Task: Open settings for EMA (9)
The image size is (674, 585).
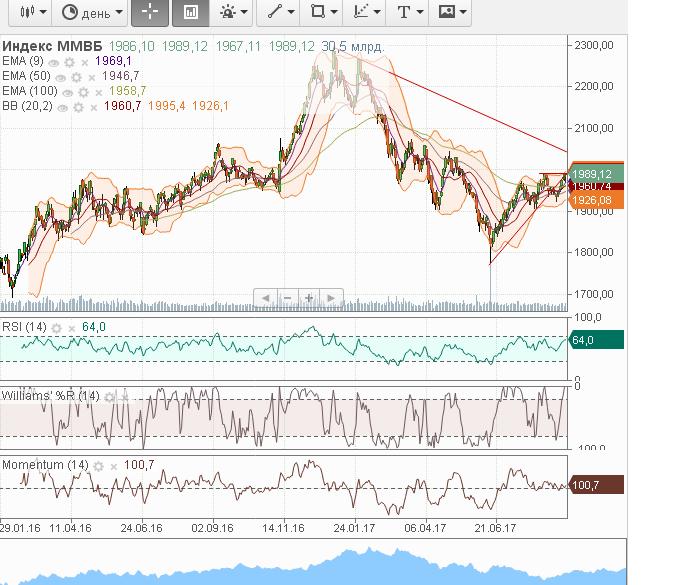Action: (69, 63)
